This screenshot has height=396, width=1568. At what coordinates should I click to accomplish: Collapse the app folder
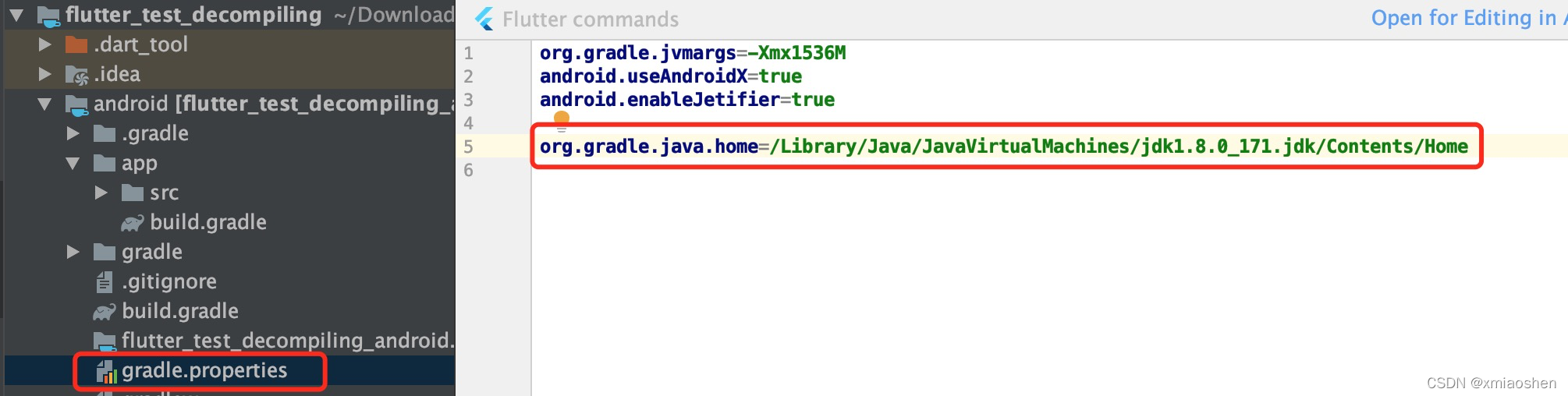tap(73, 163)
